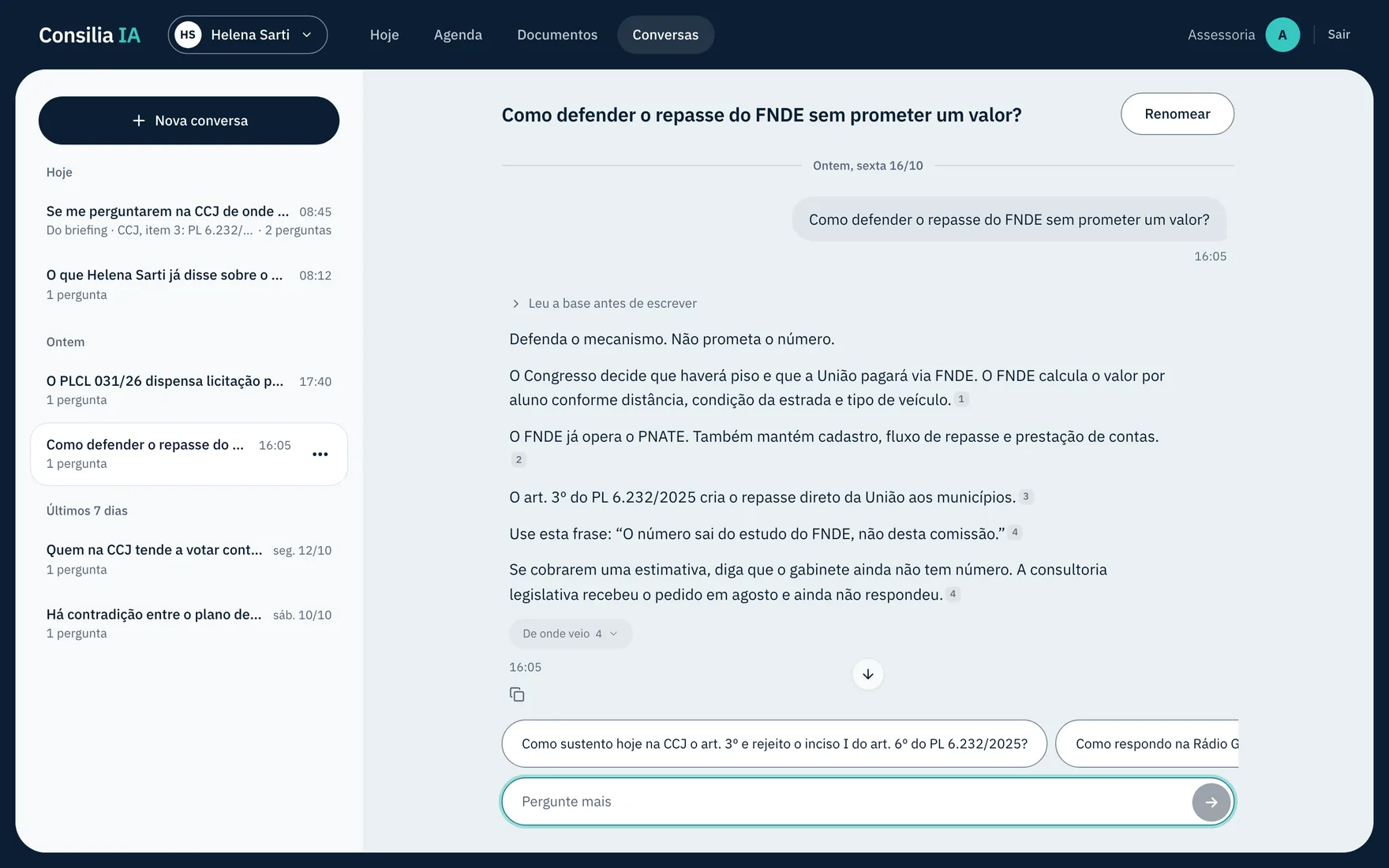Switch to the Documentos tab
This screenshot has height=868, width=1389.
pos(557,35)
